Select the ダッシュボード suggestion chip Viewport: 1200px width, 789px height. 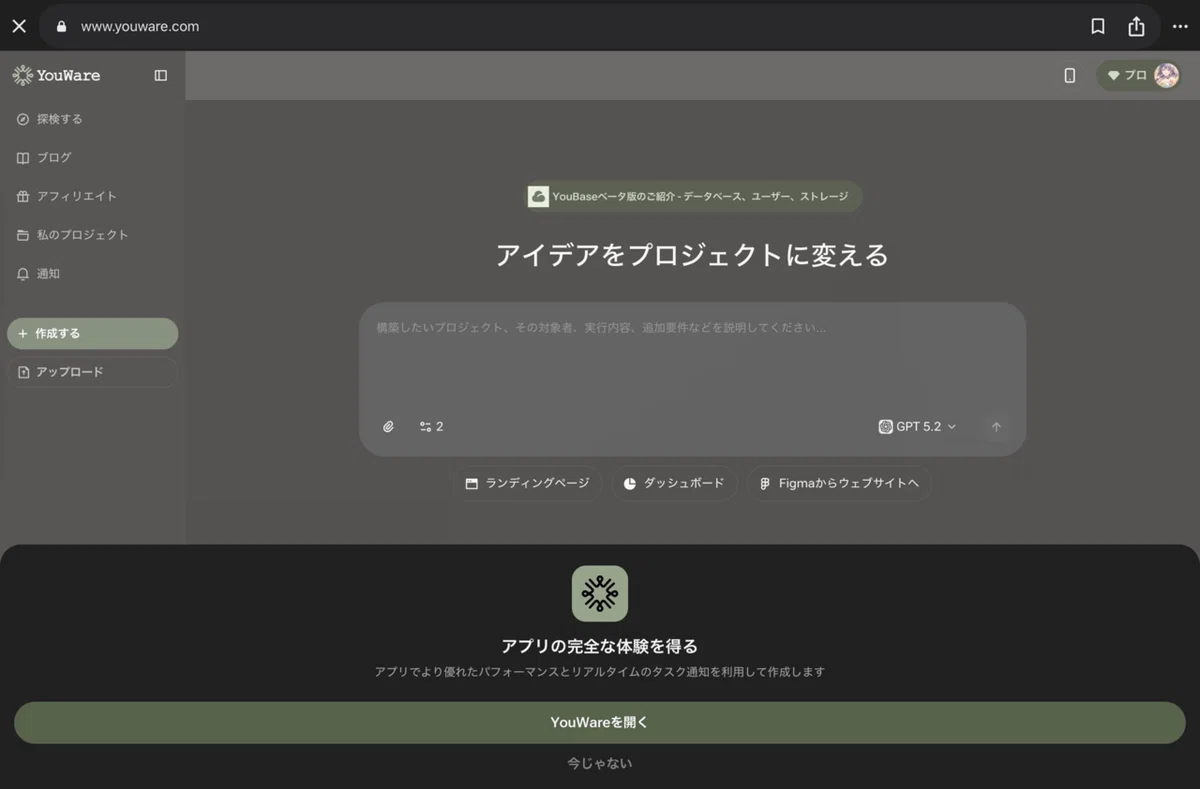click(x=674, y=483)
